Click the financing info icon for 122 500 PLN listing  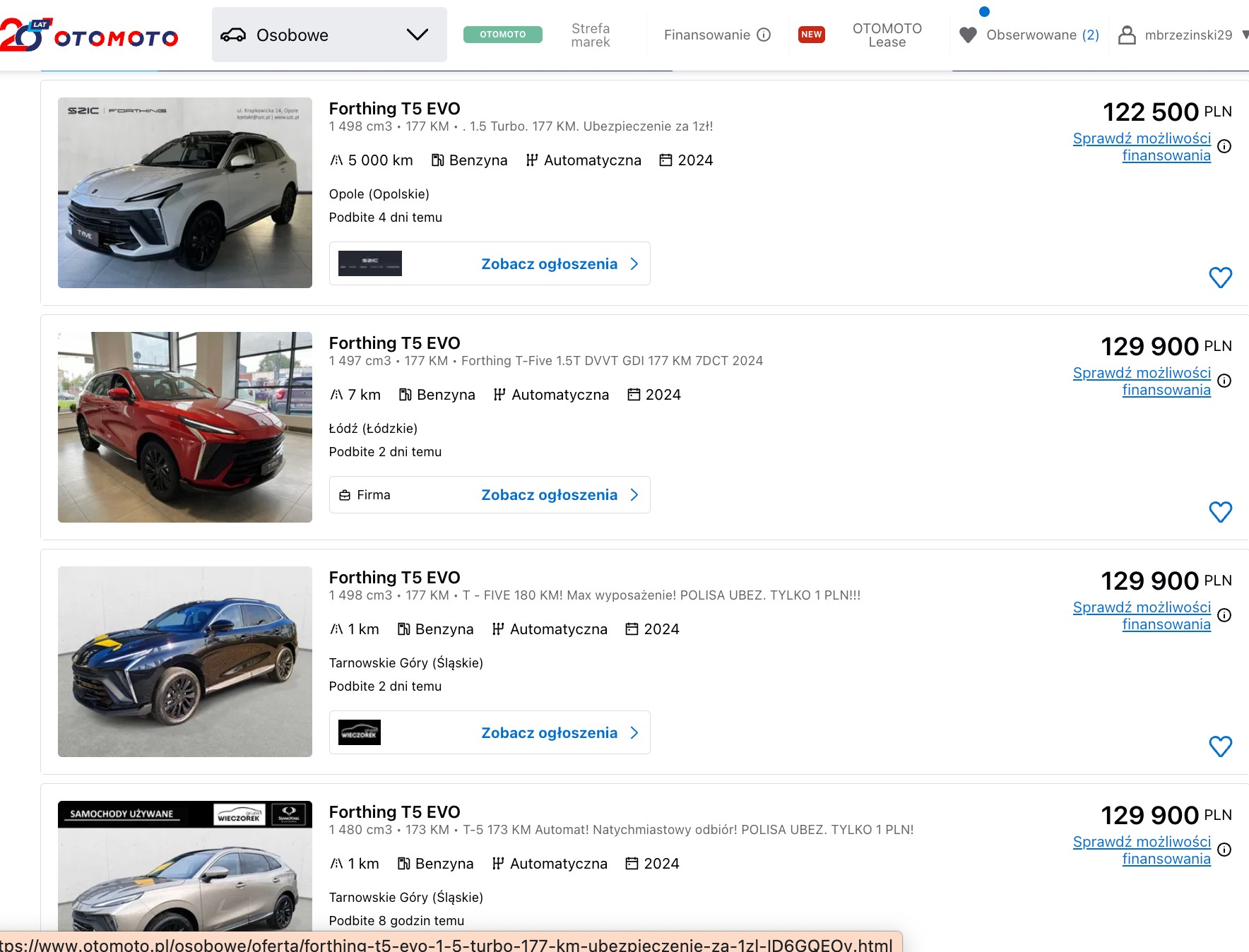pyautogui.click(x=1224, y=146)
